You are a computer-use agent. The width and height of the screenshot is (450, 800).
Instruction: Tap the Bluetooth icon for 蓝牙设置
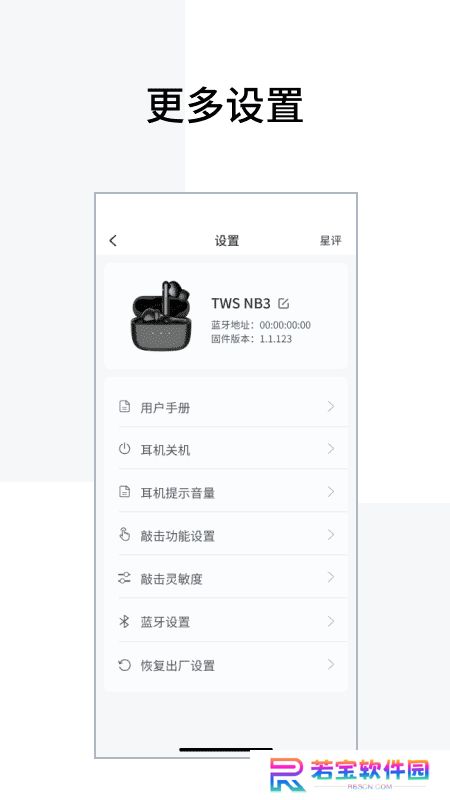pos(124,621)
